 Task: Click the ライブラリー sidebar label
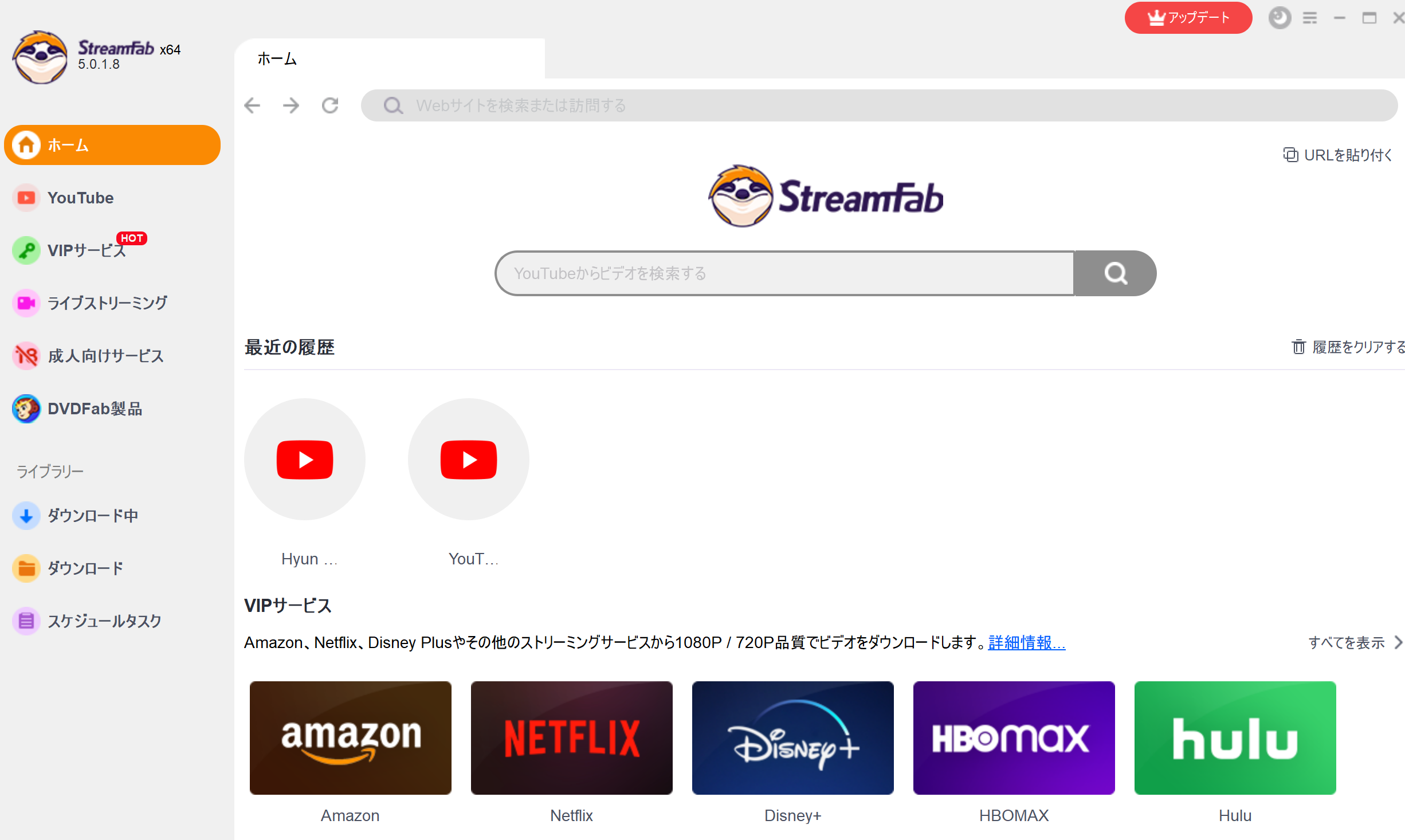click(50, 472)
